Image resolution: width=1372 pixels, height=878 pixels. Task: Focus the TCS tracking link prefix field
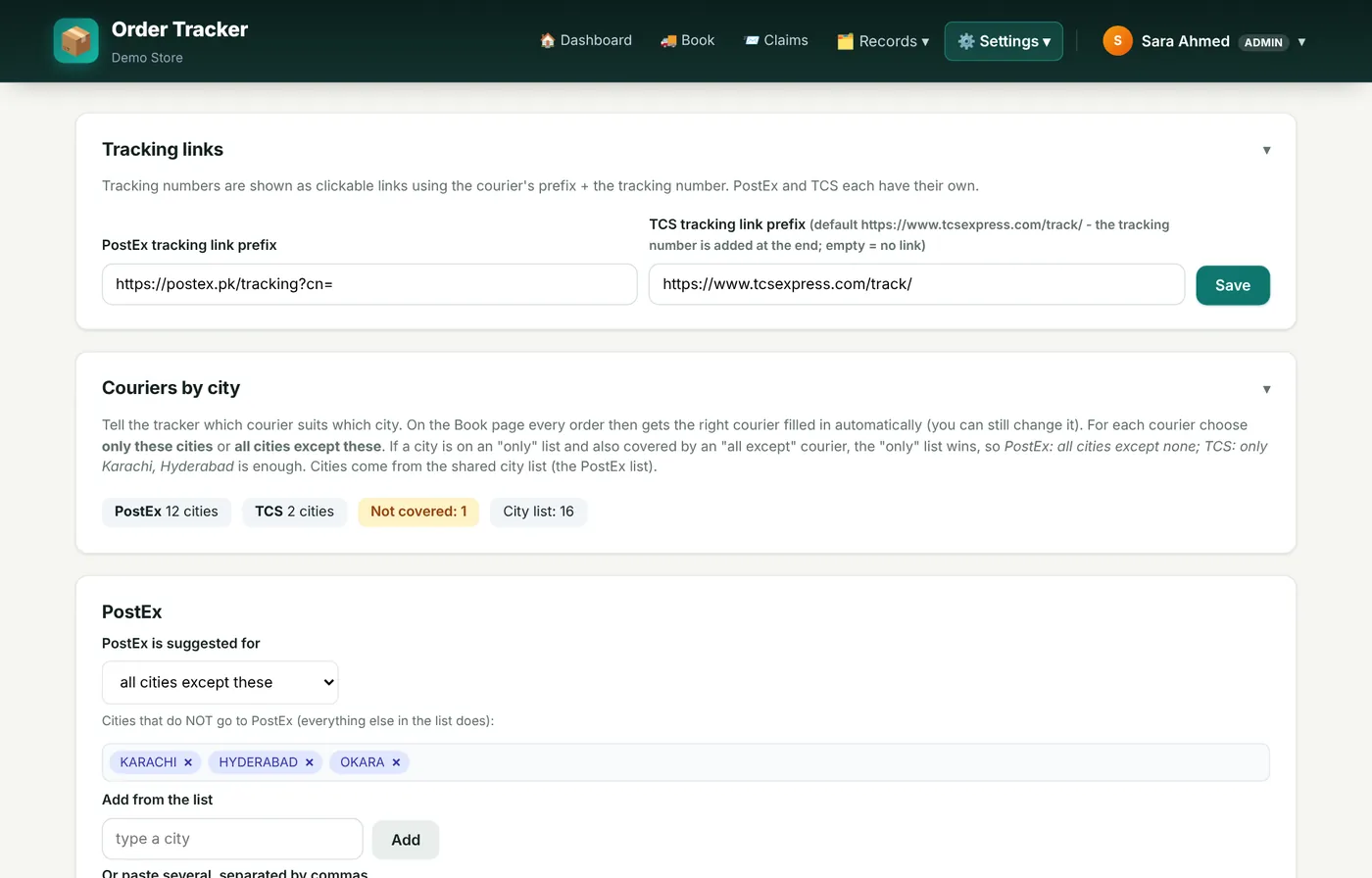pos(916,284)
